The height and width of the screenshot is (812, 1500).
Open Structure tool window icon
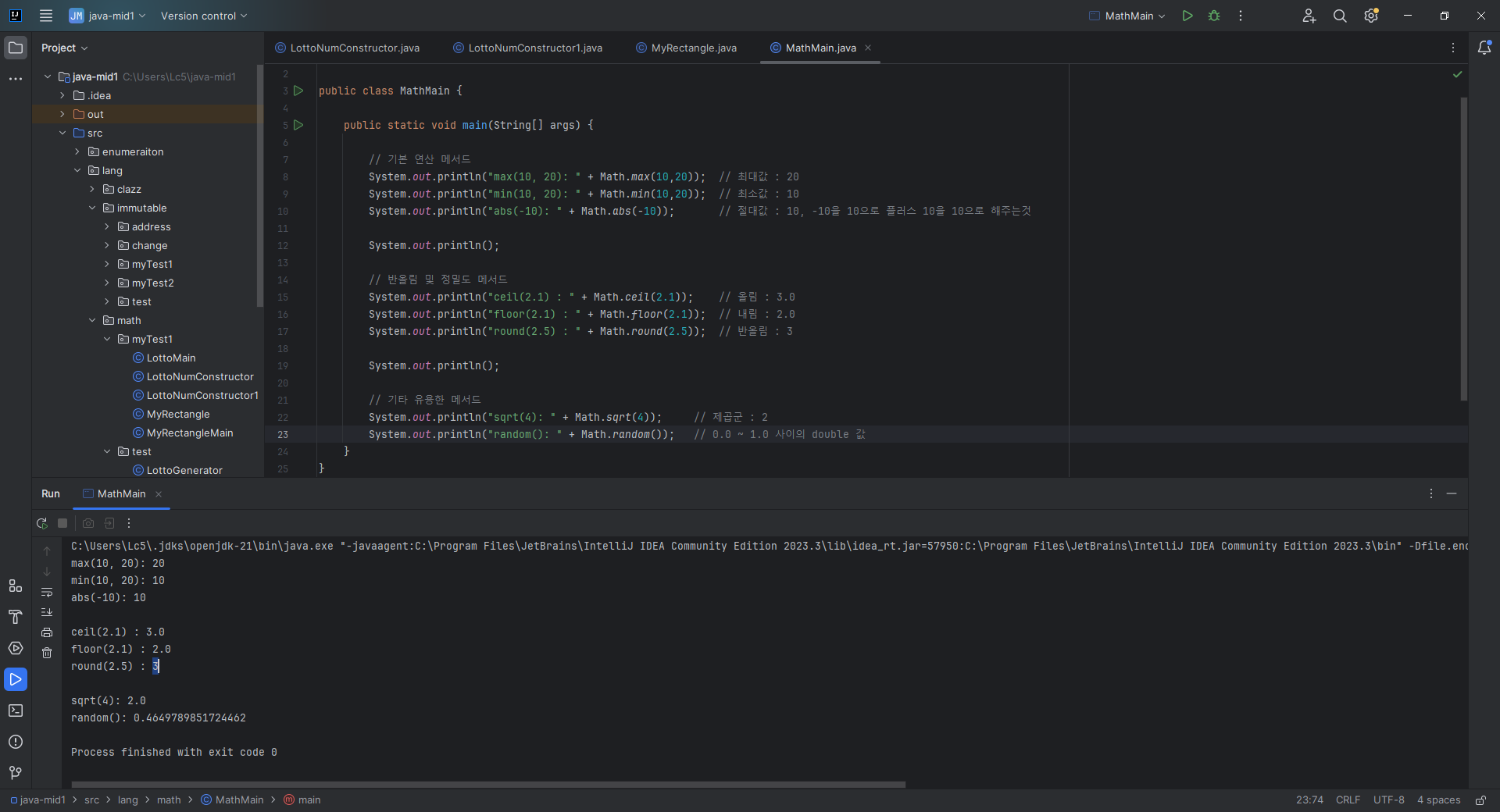[x=16, y=586]
